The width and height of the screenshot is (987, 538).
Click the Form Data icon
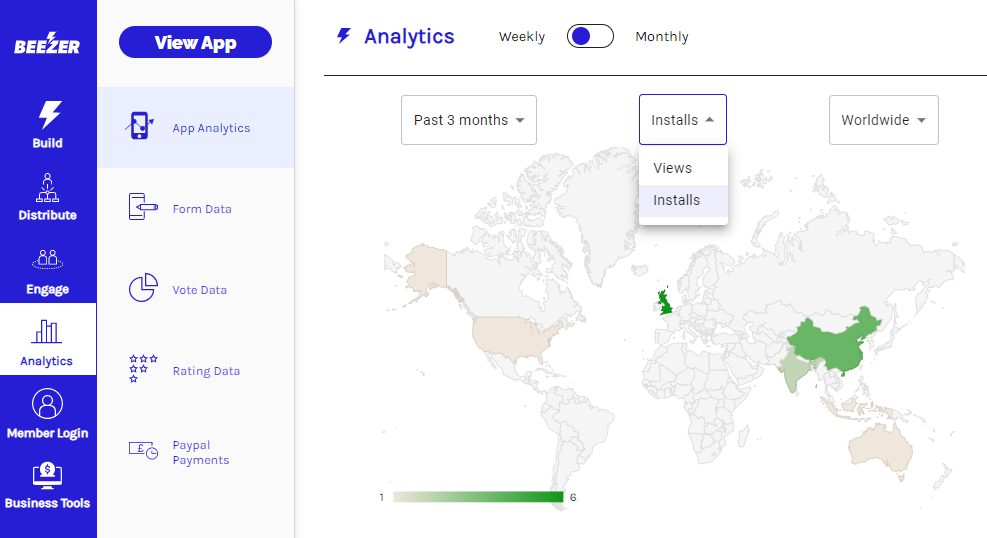click(x=143, y=208)
